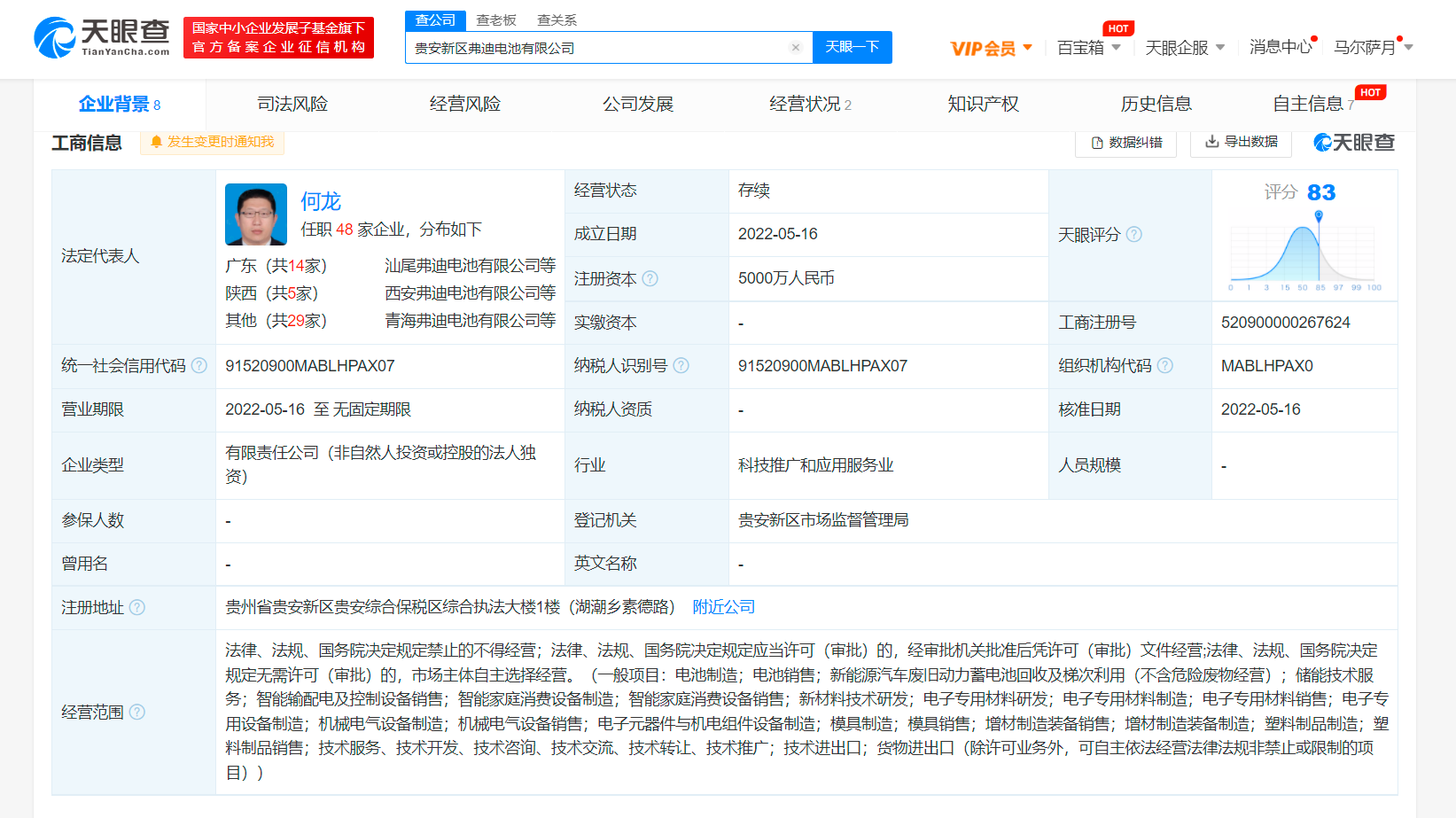The image size is (1456, 818).
Task: Click help icon beside 组织机构代码
Action: [1164, 366]
